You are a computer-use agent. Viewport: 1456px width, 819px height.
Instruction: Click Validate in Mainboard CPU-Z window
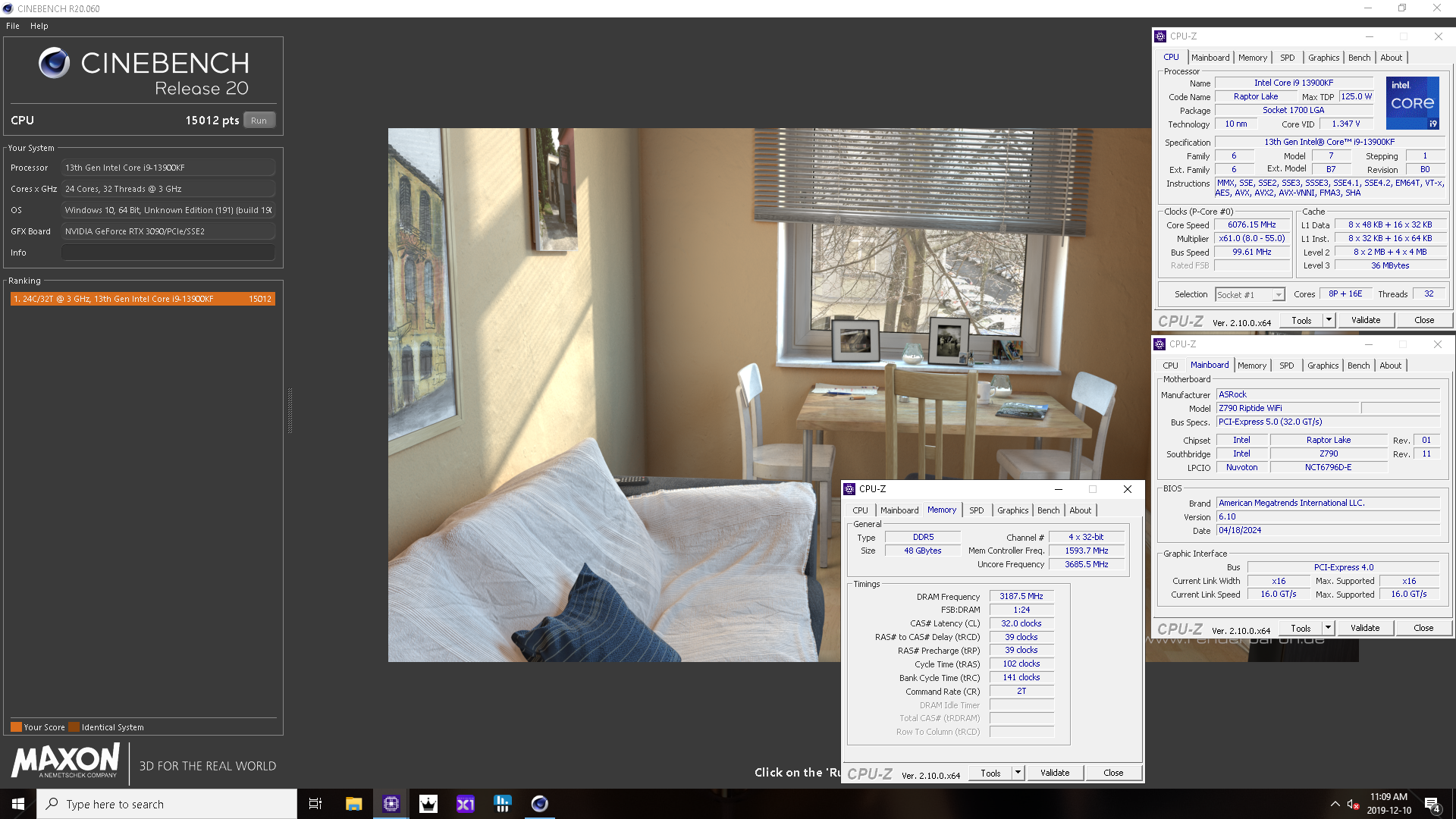pos(1365,628)
